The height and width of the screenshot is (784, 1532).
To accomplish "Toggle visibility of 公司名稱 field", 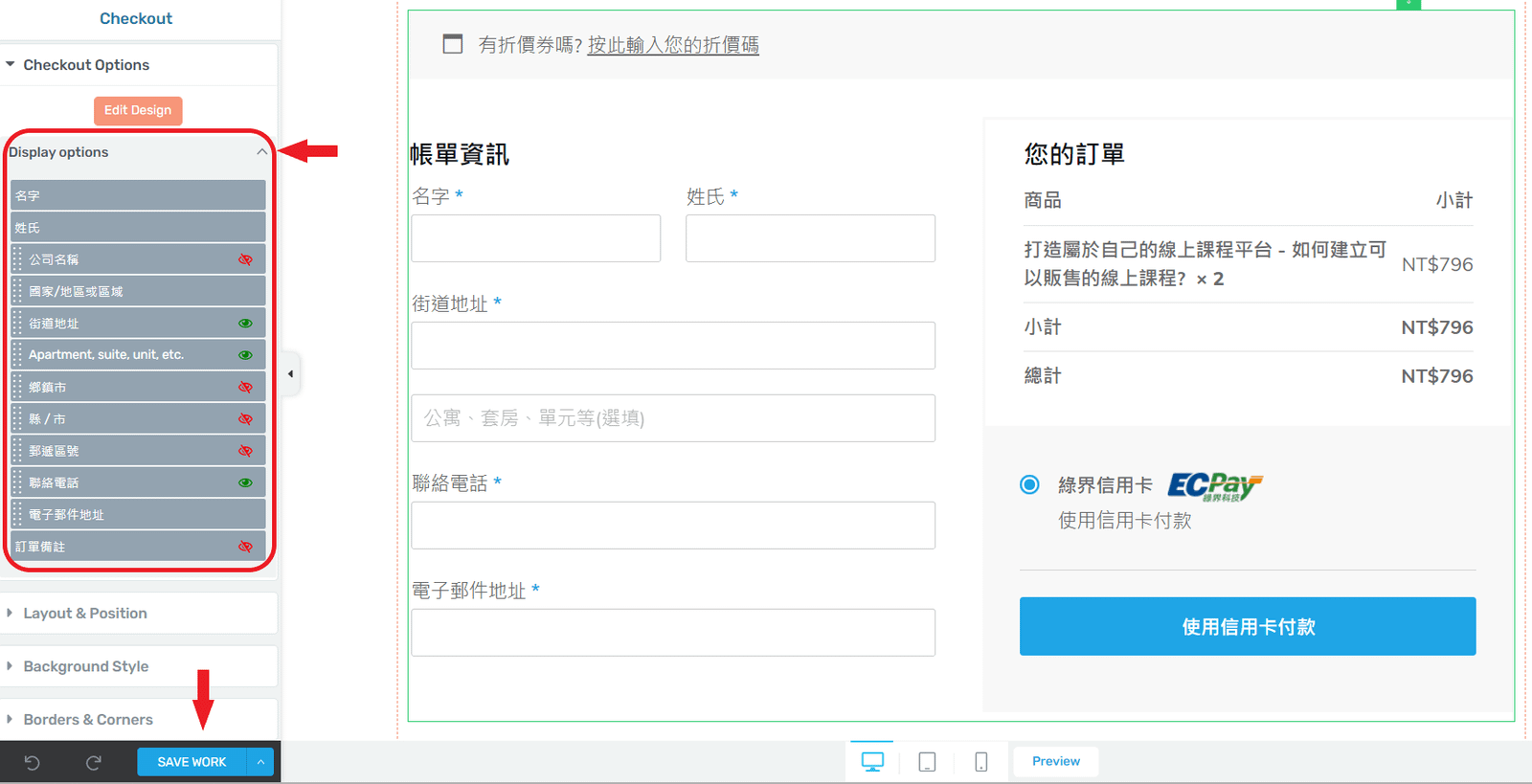I will [x=245, y=259].
